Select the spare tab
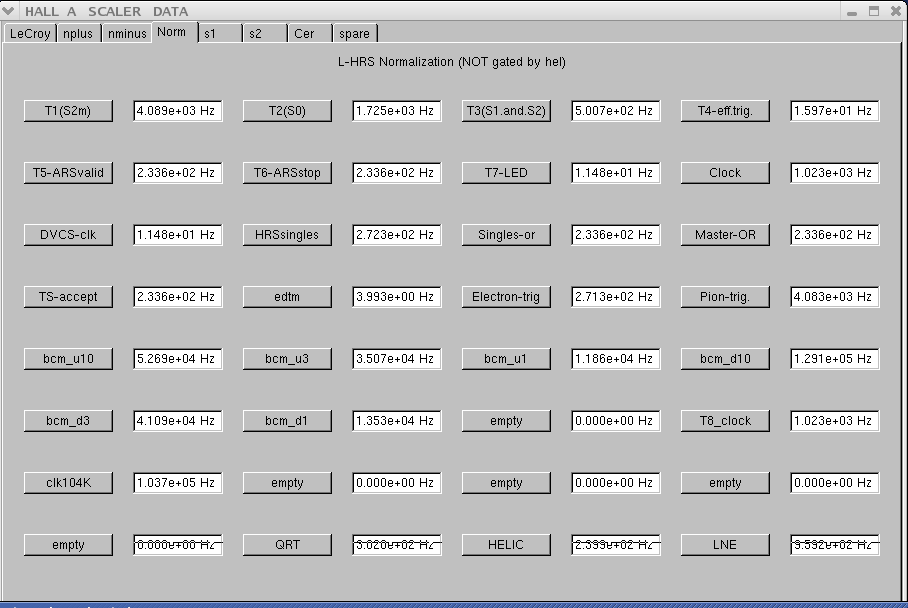The width and height of the screenshot is (908, 608). coord(355,34)
